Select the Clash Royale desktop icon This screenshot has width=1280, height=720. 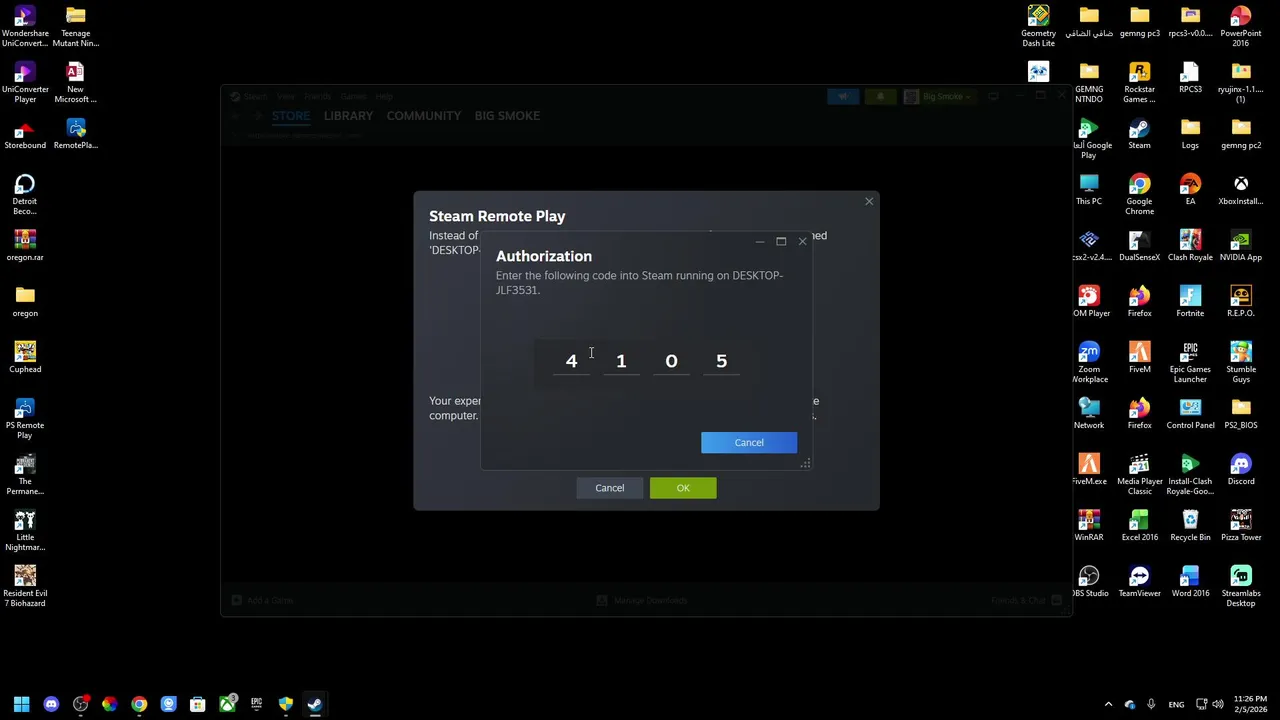(1190, 247)
